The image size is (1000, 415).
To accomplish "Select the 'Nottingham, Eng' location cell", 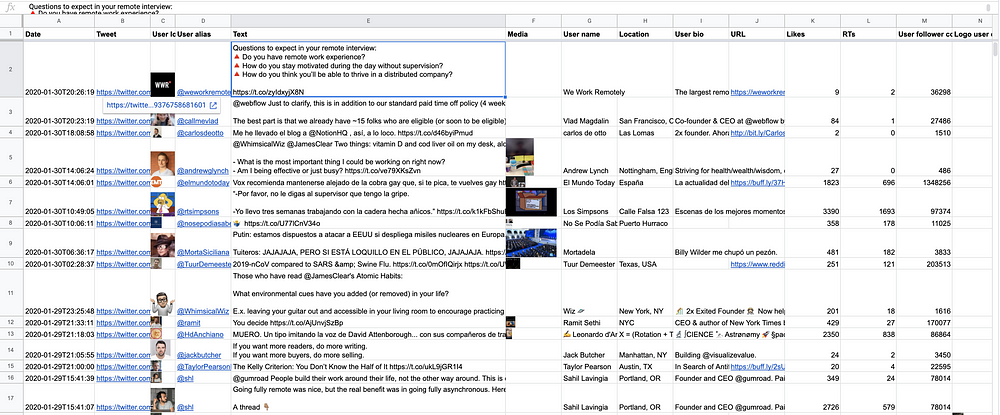I will [x=645, y=157].
